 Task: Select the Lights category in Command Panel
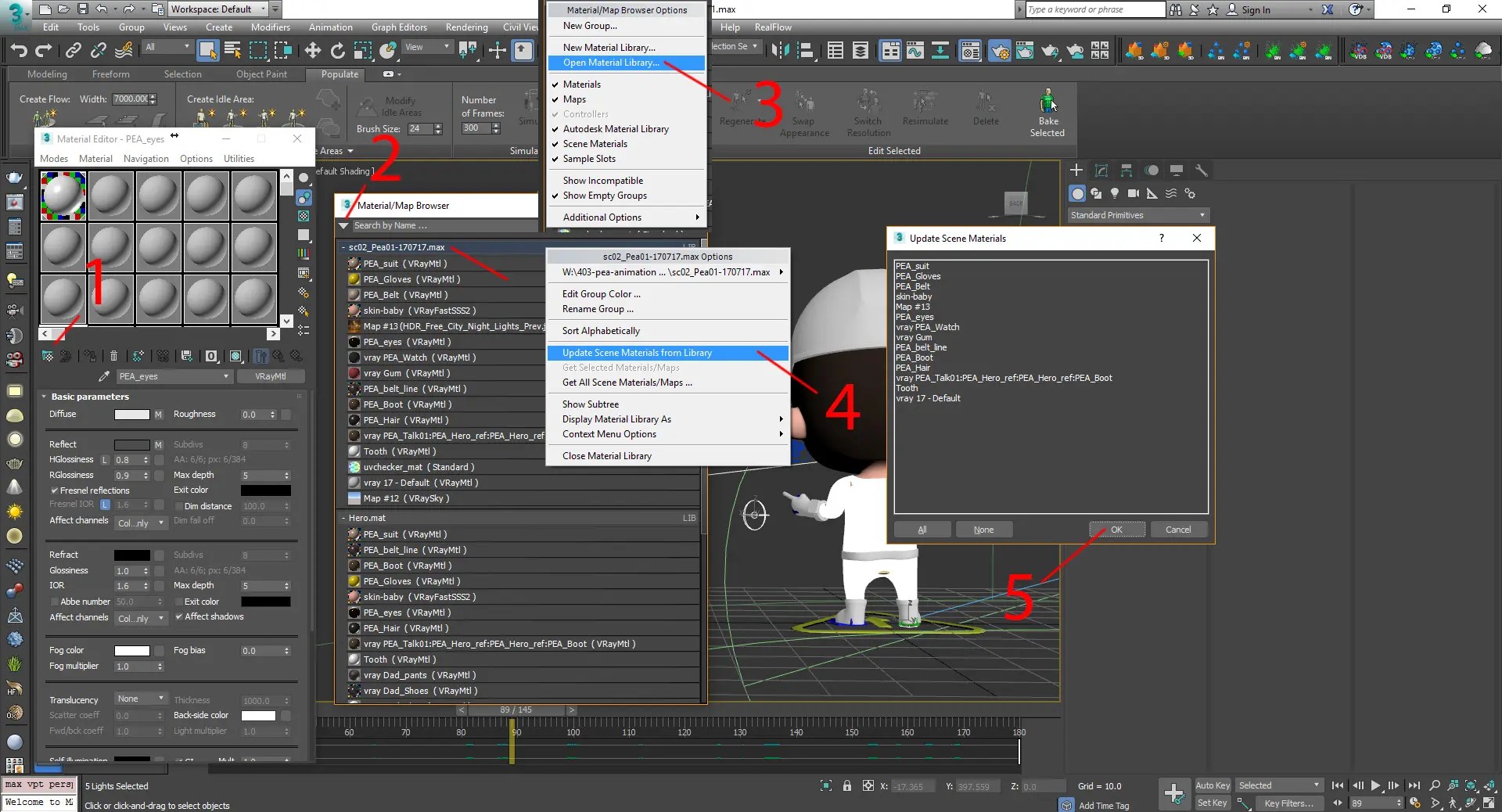click(x=1115, y=193)
